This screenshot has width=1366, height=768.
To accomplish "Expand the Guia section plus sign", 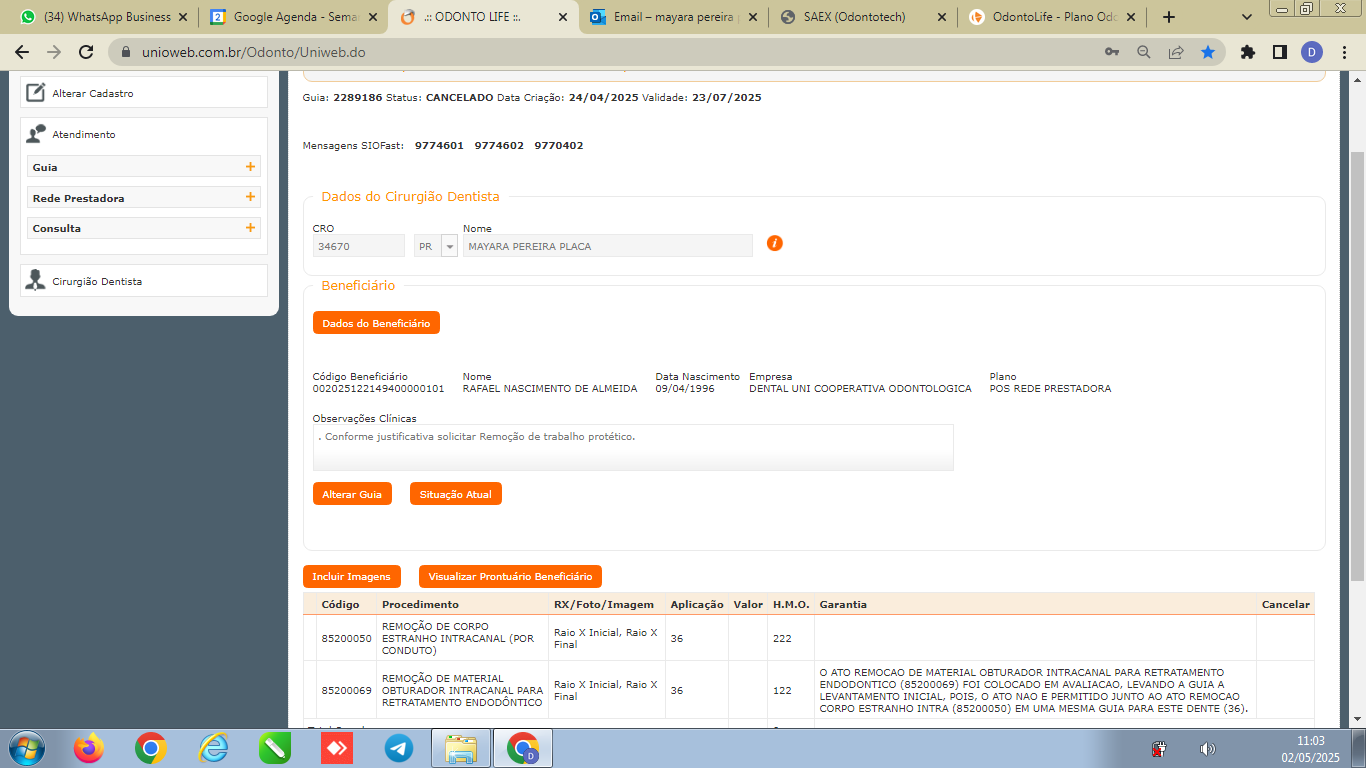I will [x=250, y=167].
